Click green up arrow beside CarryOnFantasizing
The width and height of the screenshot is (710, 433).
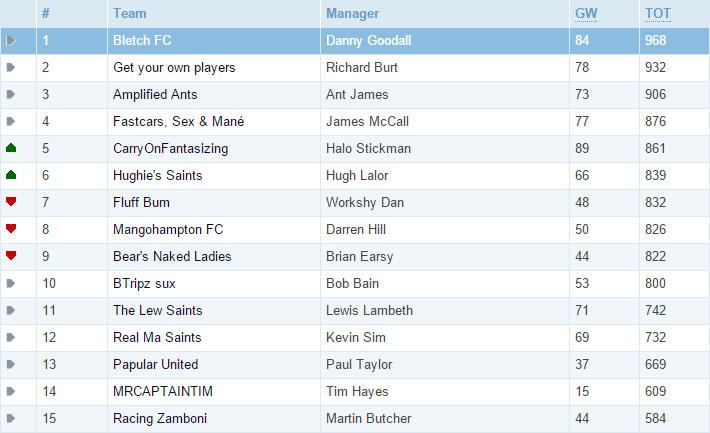(11, 148)
